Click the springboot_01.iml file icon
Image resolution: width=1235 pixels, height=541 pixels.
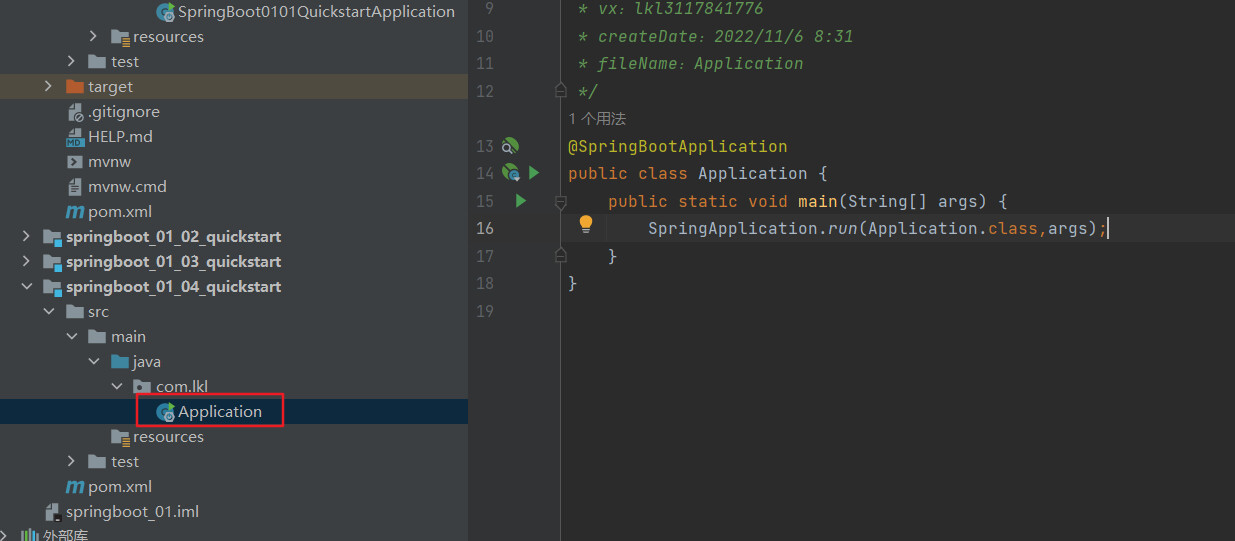pos(53,512)
